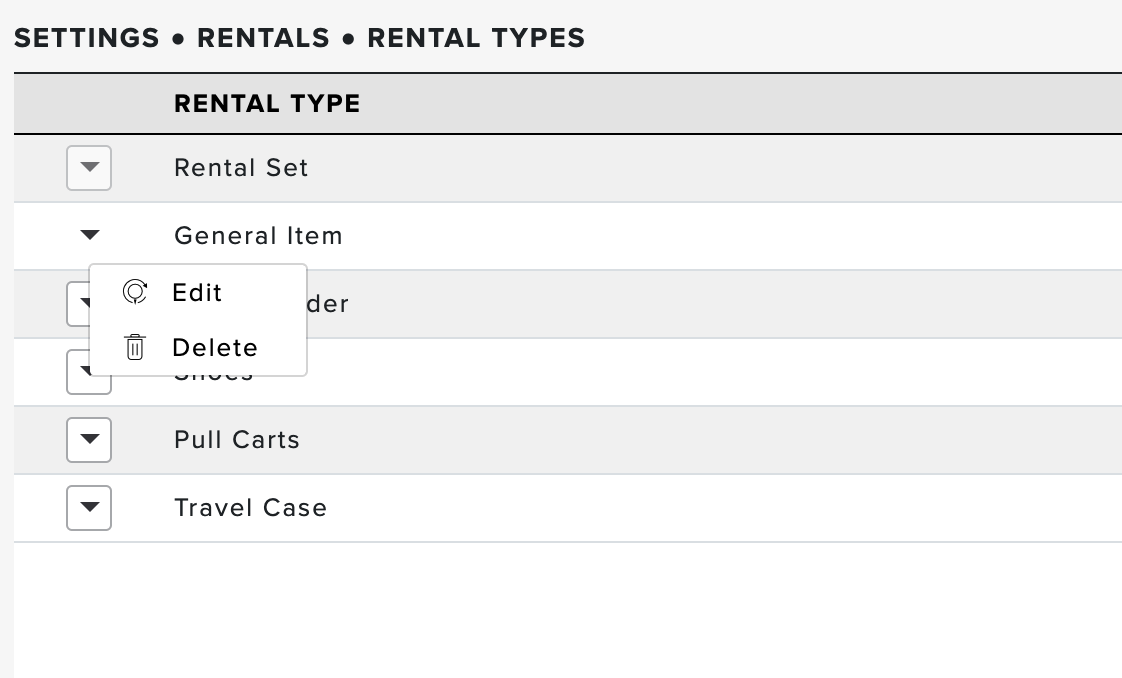Click the General Item row label

click(258, 236)
